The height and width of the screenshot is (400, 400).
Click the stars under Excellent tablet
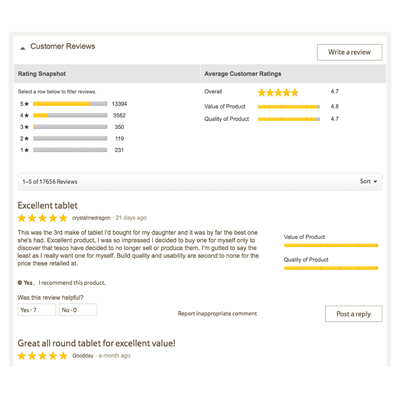pyautogui.click(x=42, y=218)
